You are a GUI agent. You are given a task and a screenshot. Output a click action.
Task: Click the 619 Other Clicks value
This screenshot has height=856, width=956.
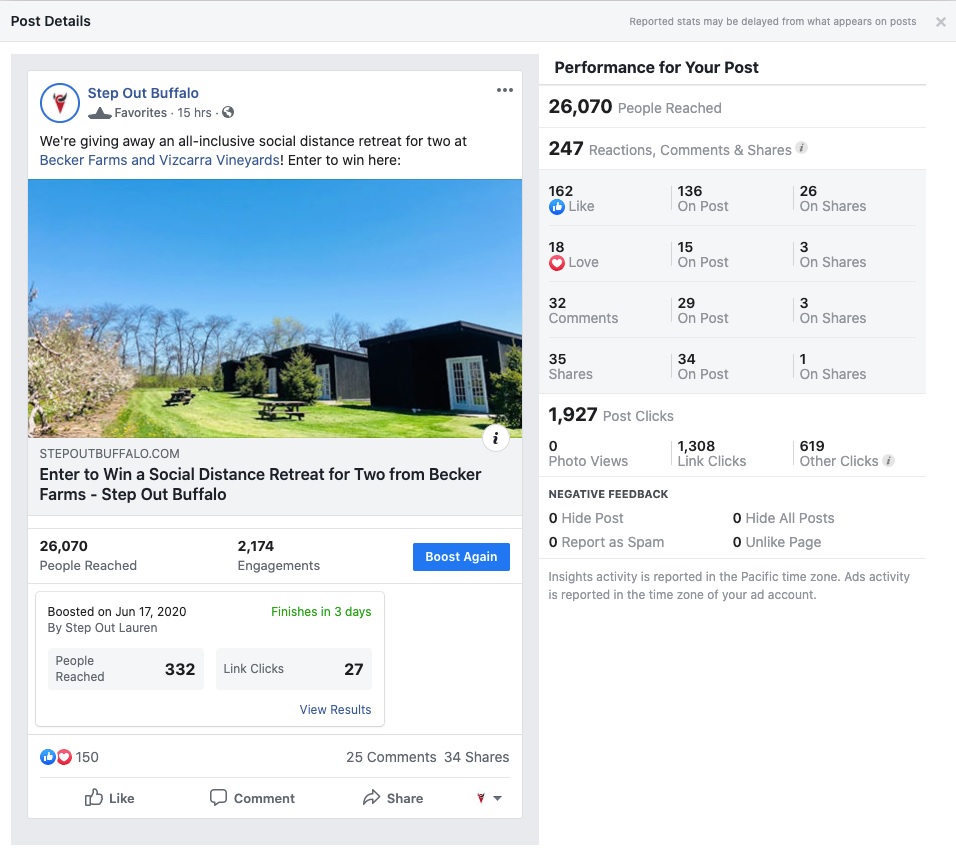coord(839,453)
